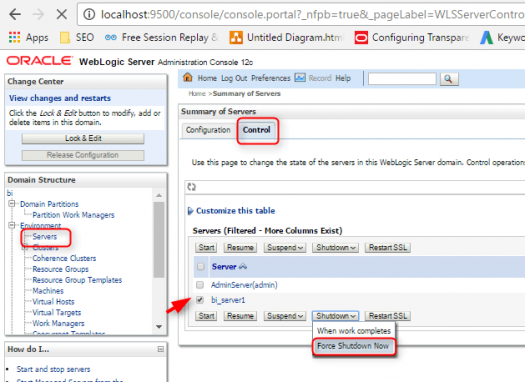Image resolution: width=525 pixels, height=382 pixels.
Task: Click Domain Structure scroll down arrow
Action: tap(159, 326)
